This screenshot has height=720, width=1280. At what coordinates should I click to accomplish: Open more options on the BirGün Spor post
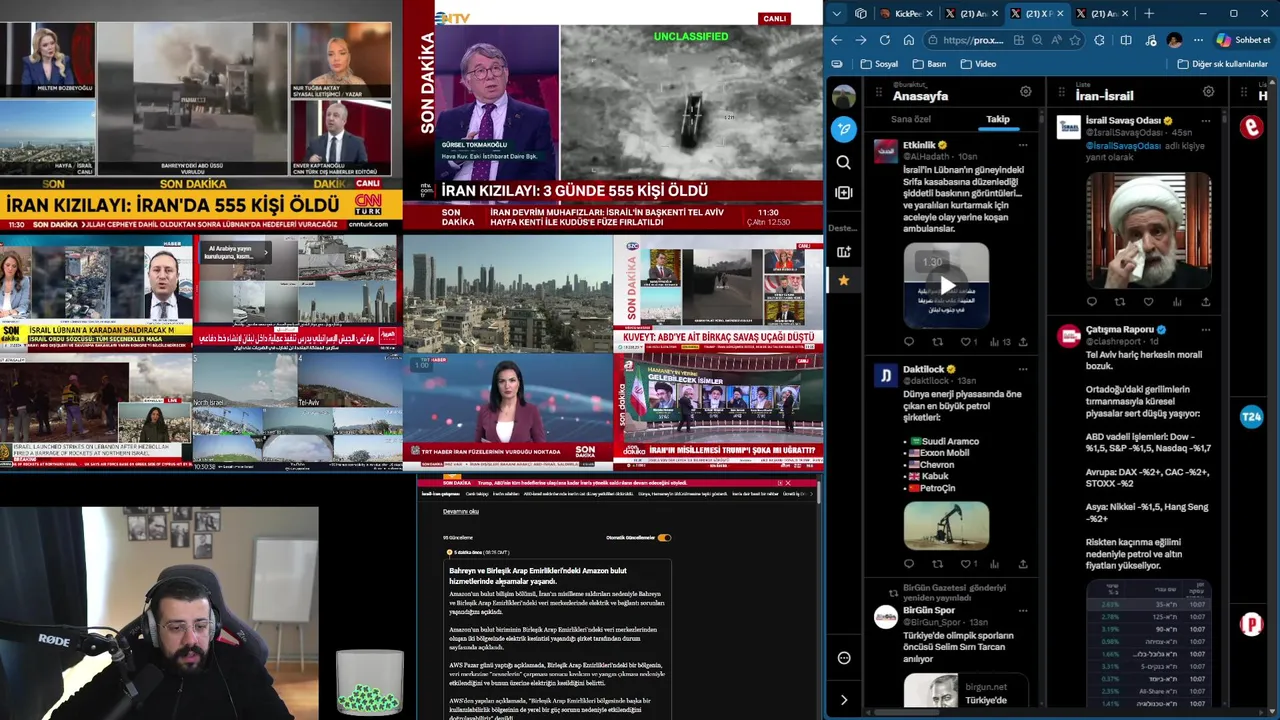tap(1022, 610)
